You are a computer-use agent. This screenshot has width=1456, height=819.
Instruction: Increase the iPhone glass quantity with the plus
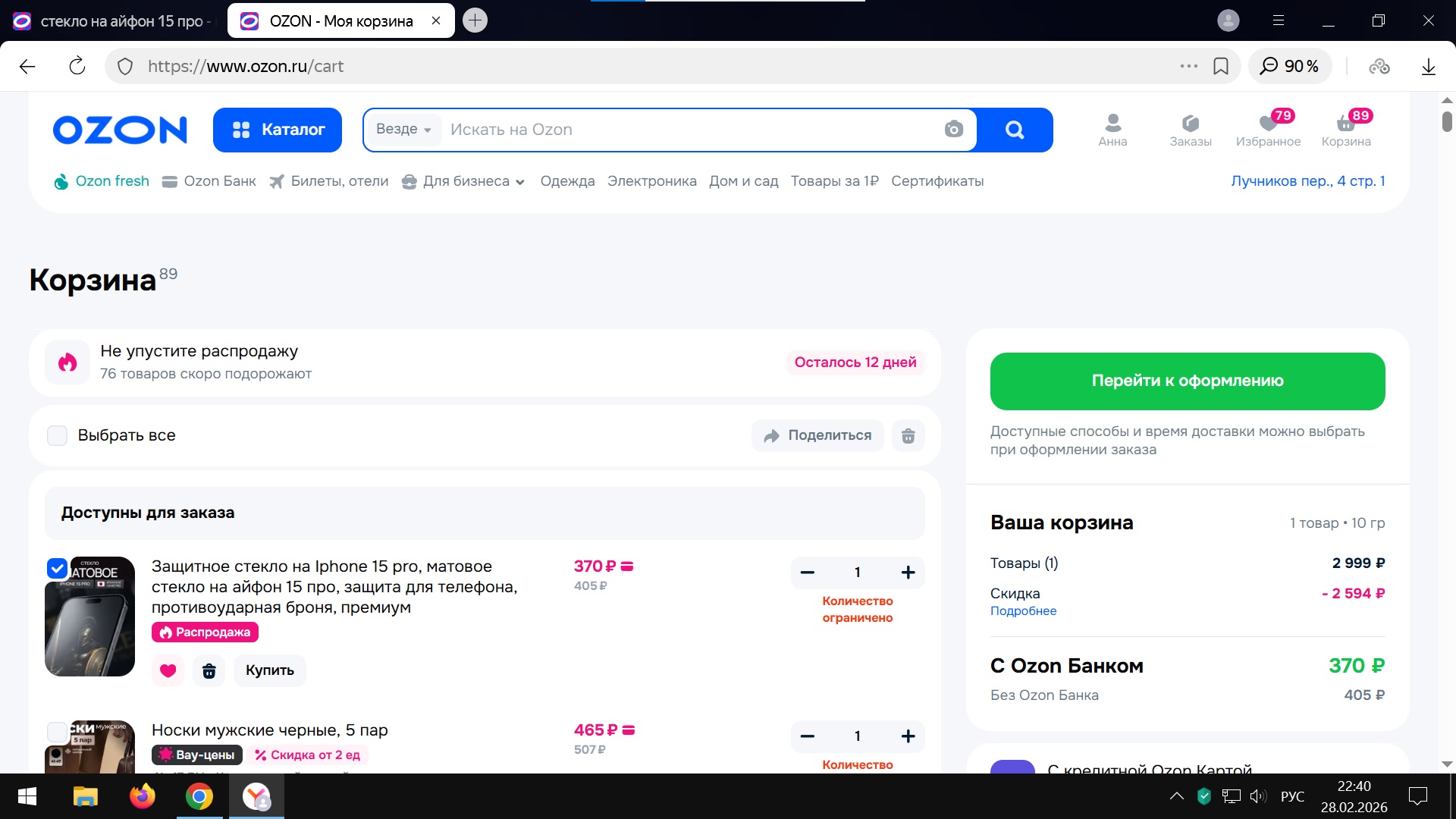click(x=908, y=573)
